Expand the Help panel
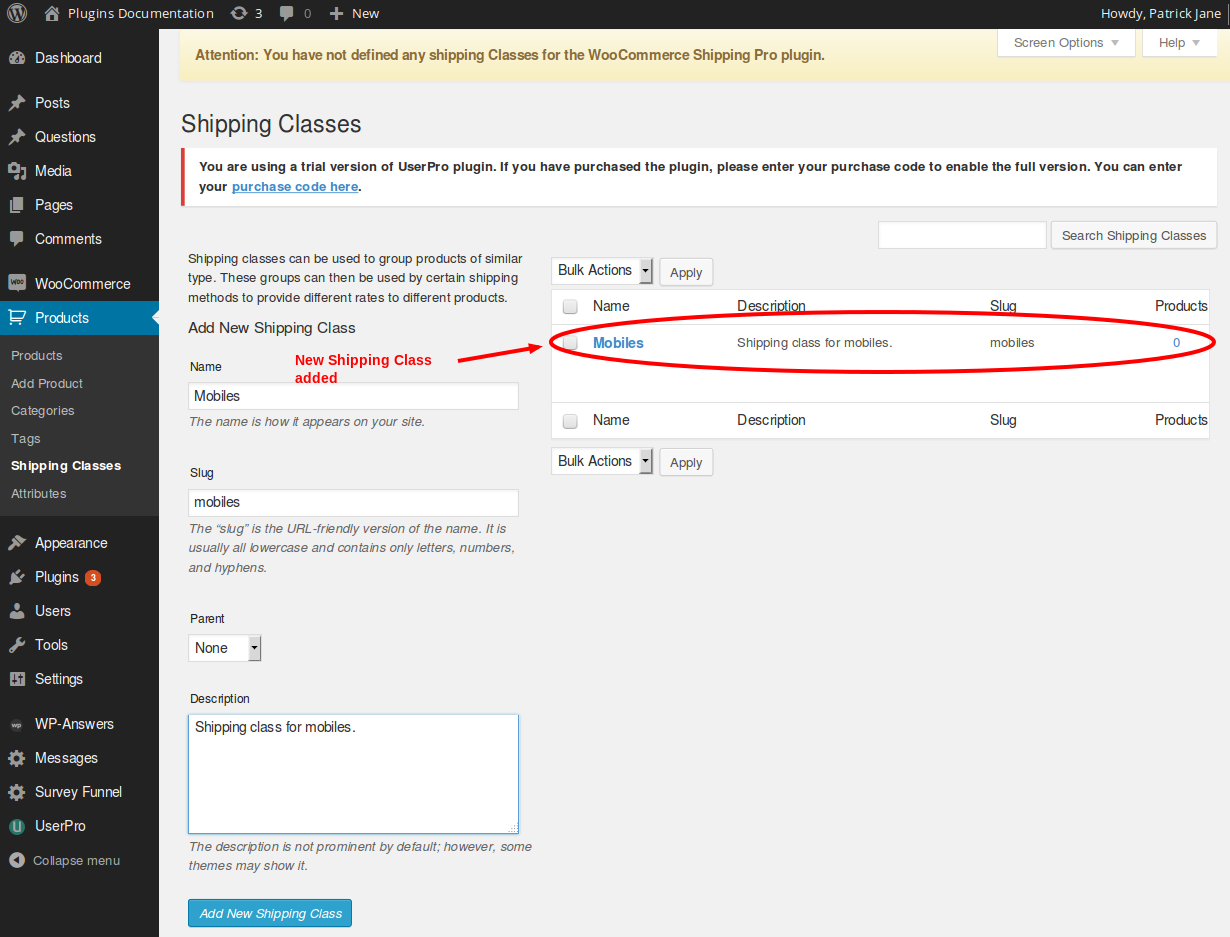 pyautogui.click(x=1179, y=43)
